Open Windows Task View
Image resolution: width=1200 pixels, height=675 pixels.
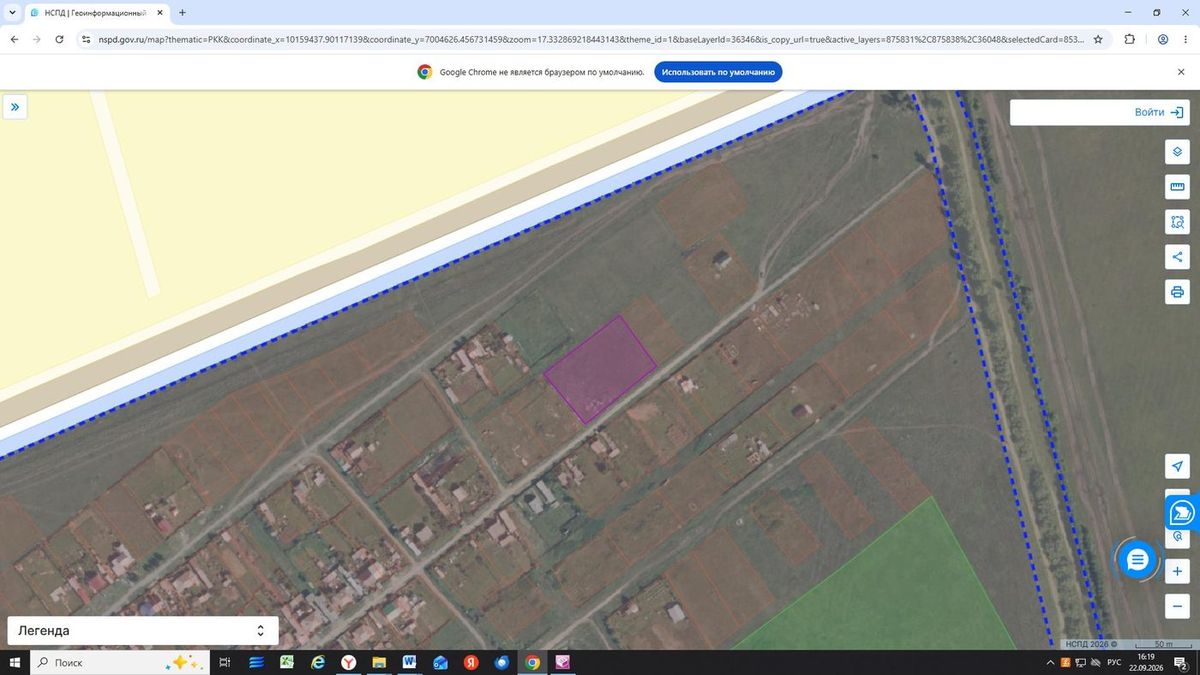225,662
